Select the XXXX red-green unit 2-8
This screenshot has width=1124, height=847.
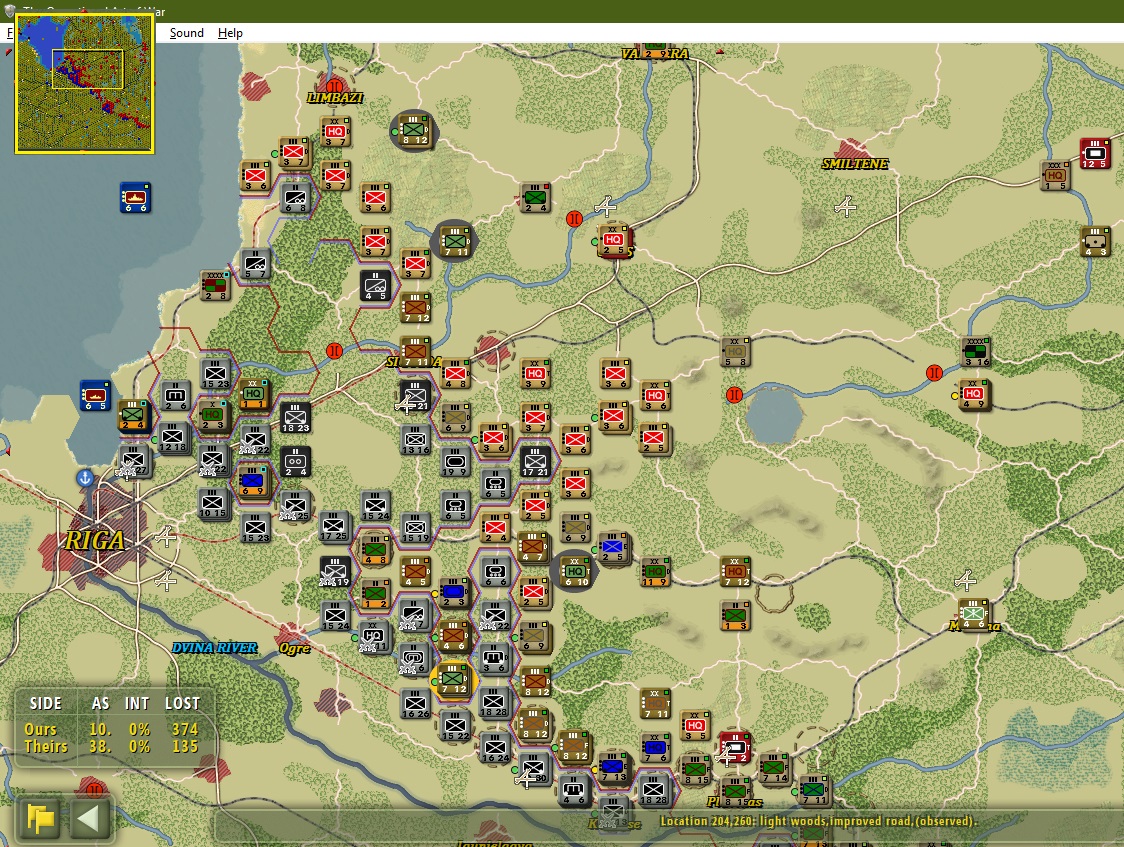click(215, 284)
